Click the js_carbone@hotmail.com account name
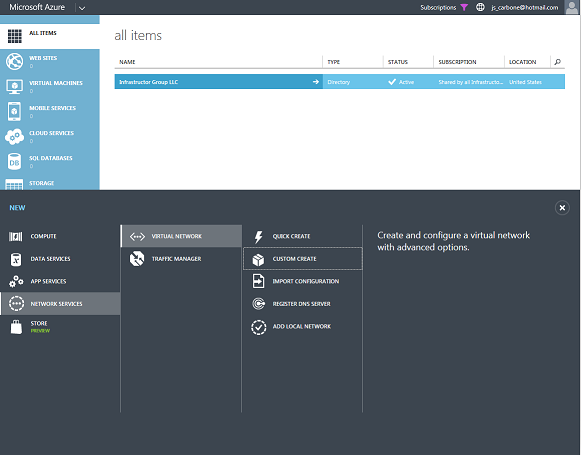Viewport: 581px width, 455px height. click(x=525, y=7)
